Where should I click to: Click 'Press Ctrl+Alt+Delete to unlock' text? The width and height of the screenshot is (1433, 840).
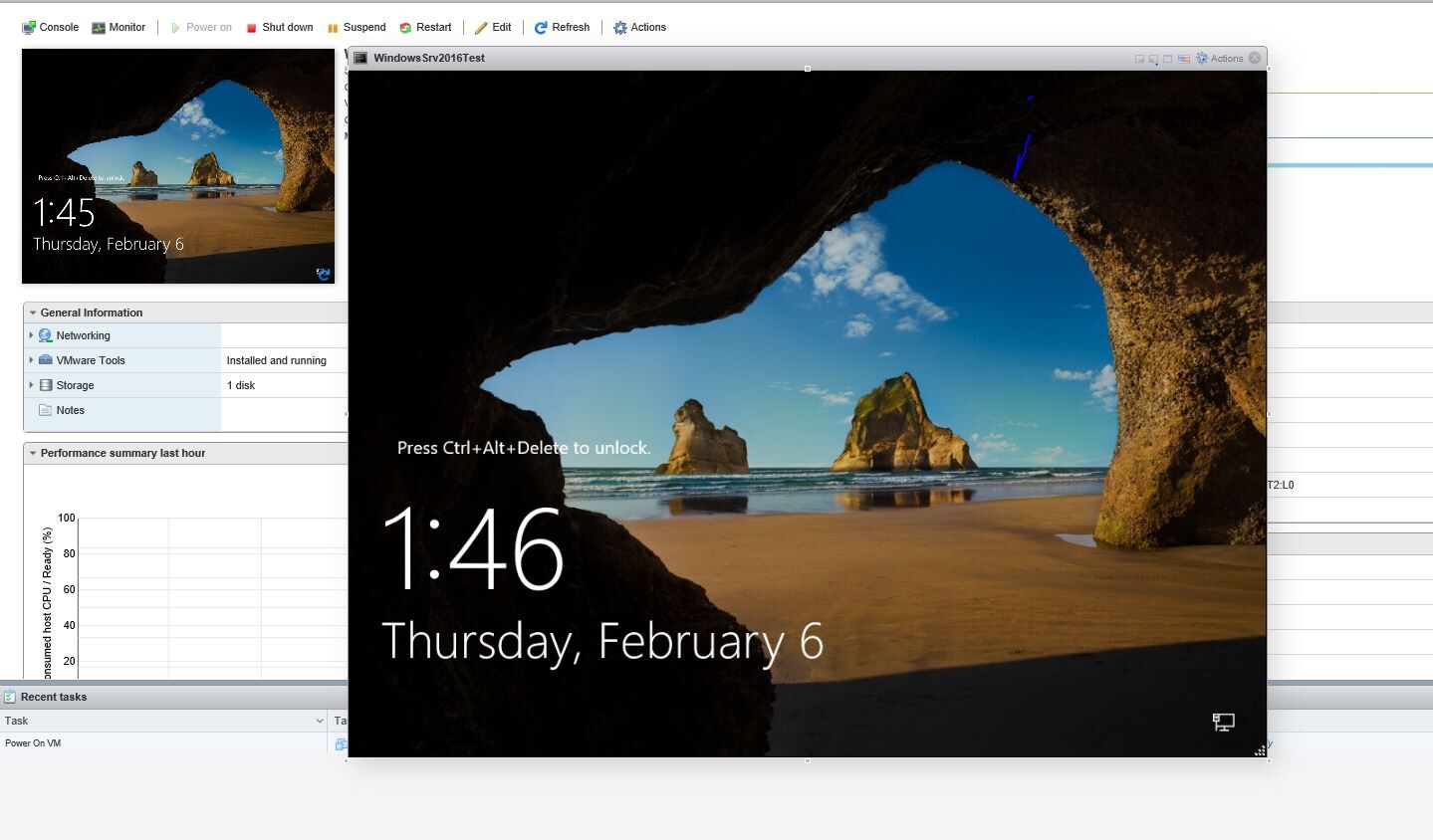(x=524, y=448)
